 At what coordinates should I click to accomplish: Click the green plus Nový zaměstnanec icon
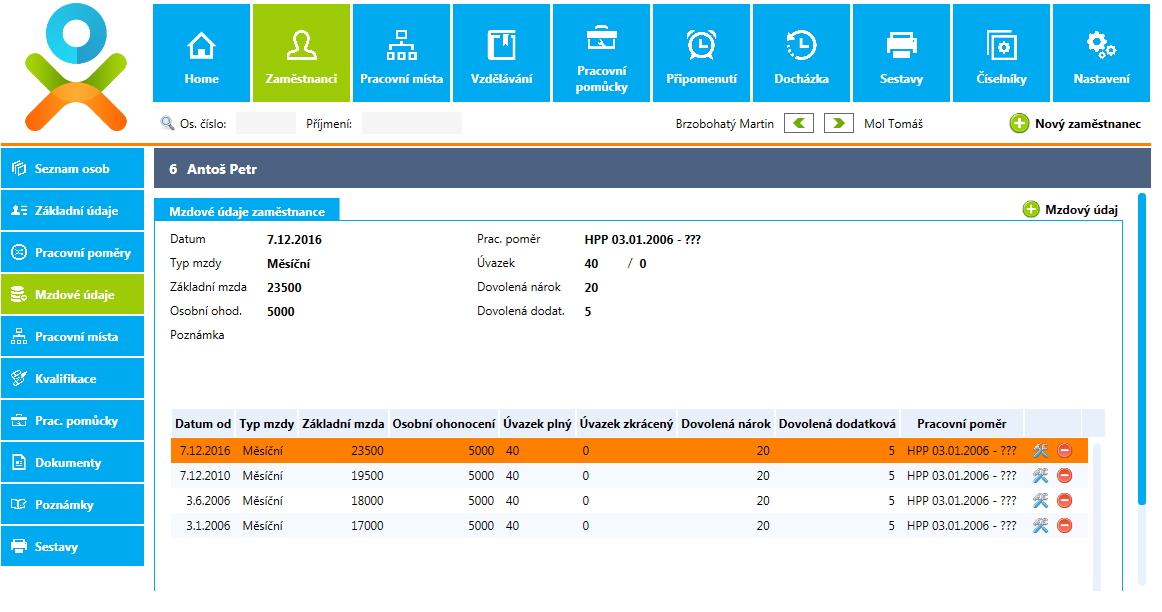click(x=1020, y=124)
